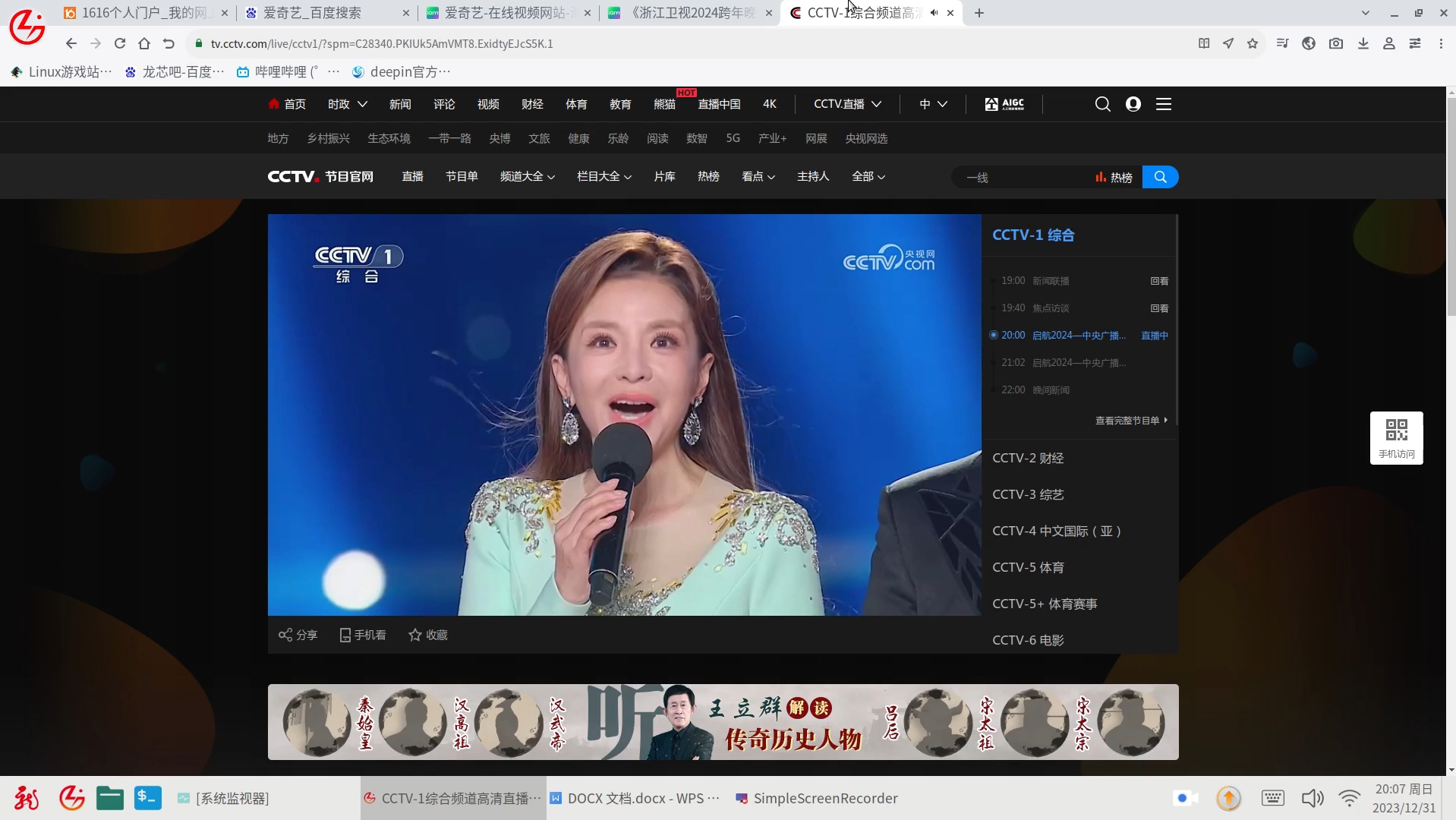Viewport: 1456px width, 820px height.
Task: Select the CCTV-2 财经 channel
Action: pyautogui.click(x=1028, y=458)
